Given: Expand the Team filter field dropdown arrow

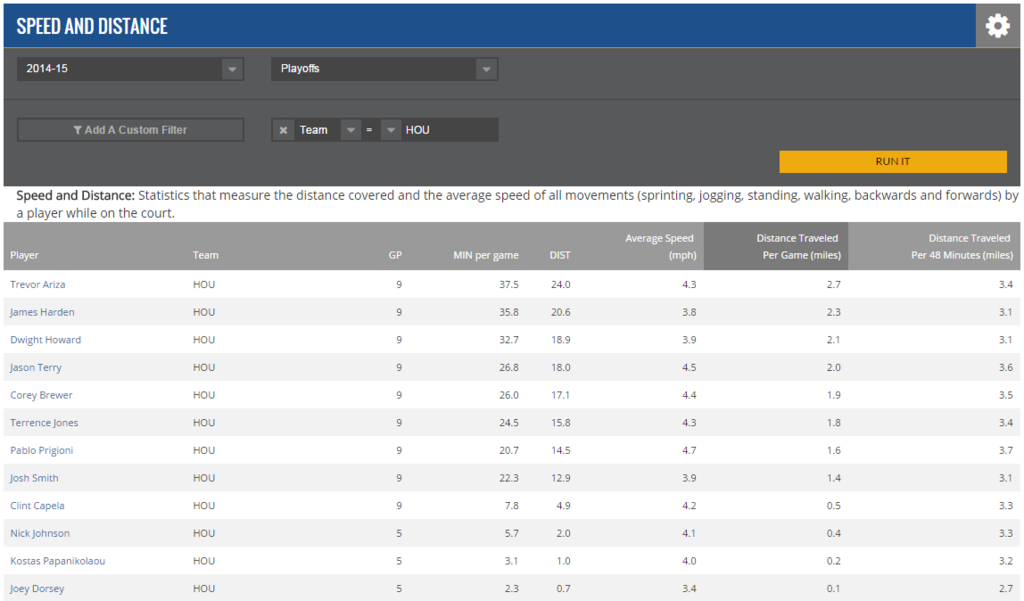Looking at the screenshot, I should click(351, 130).
